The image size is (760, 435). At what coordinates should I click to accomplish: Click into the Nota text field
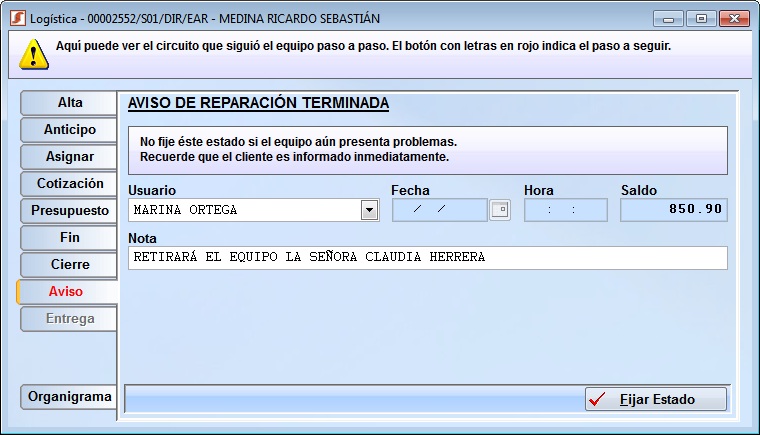(427, 258)
